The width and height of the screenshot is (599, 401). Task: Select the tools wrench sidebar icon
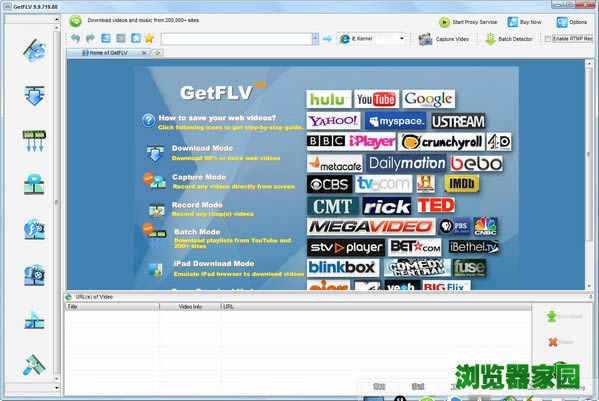coord(34,365)
